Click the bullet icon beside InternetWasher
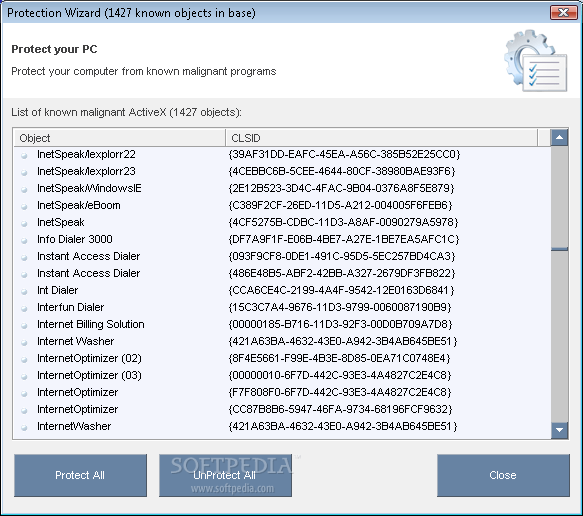This screenshot has width=583, height=516. [24, 428]
